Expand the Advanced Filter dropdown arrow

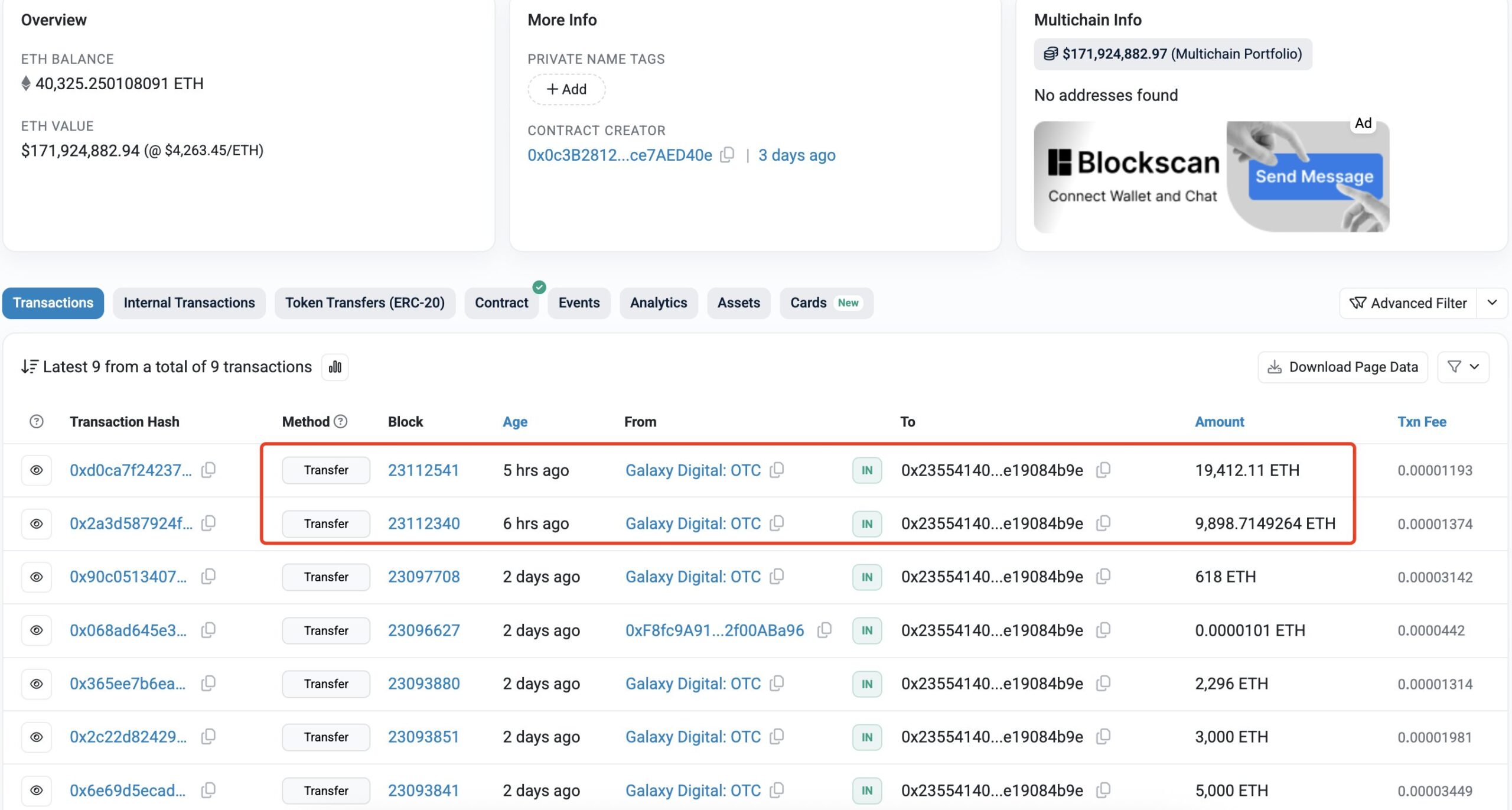coord(1492,303)
